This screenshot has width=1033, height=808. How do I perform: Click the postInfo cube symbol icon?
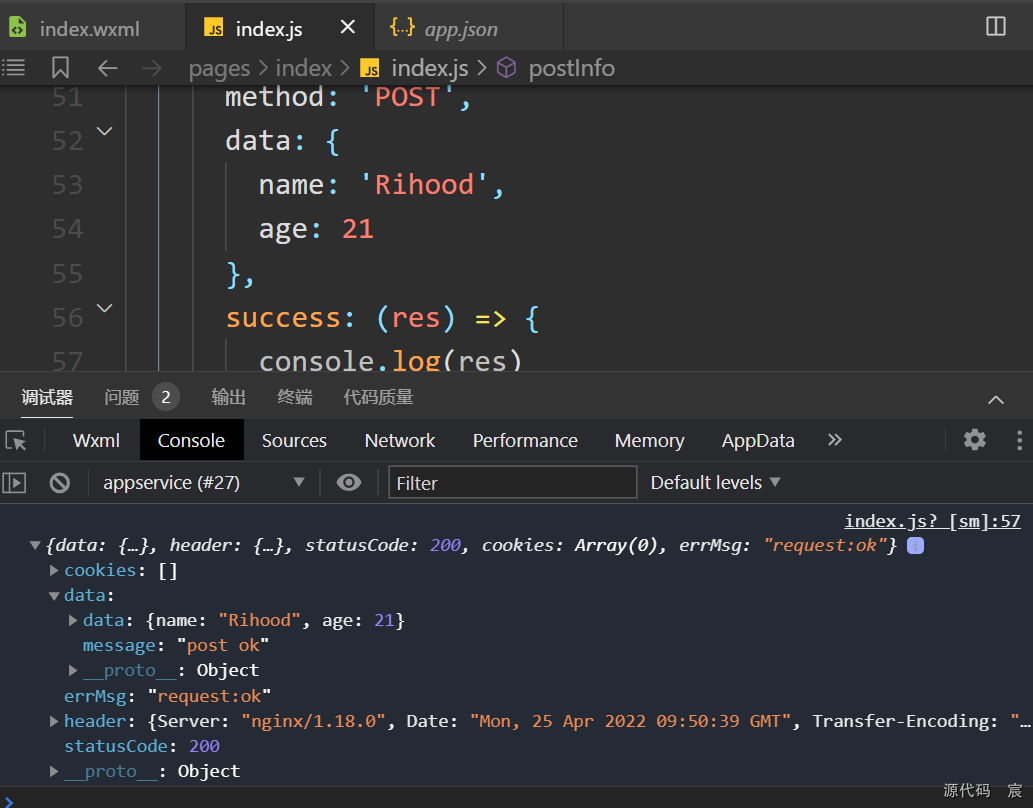pos(506,67)
